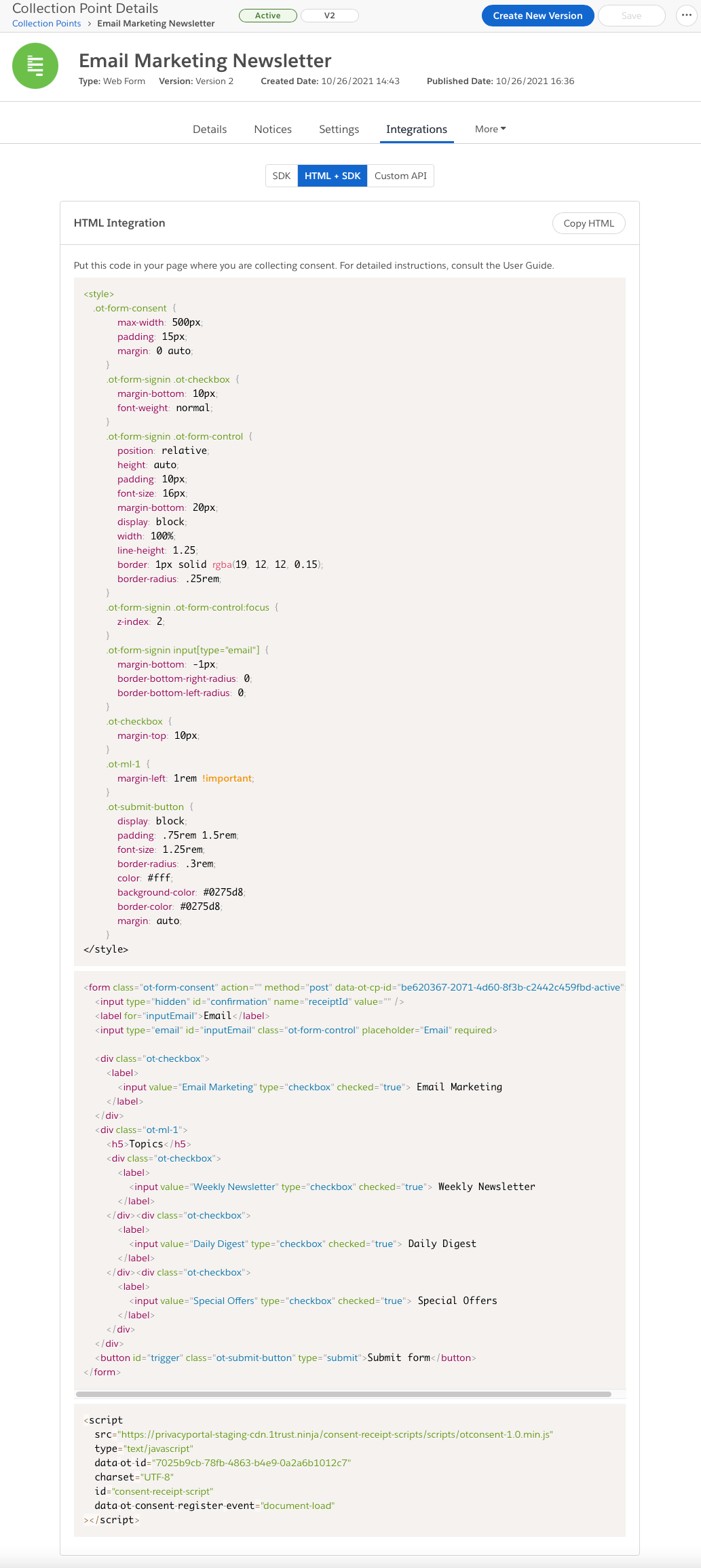Choose the Custom API integration option
The height and width of the screenshot is (1568, 701).
pos(400,176)
